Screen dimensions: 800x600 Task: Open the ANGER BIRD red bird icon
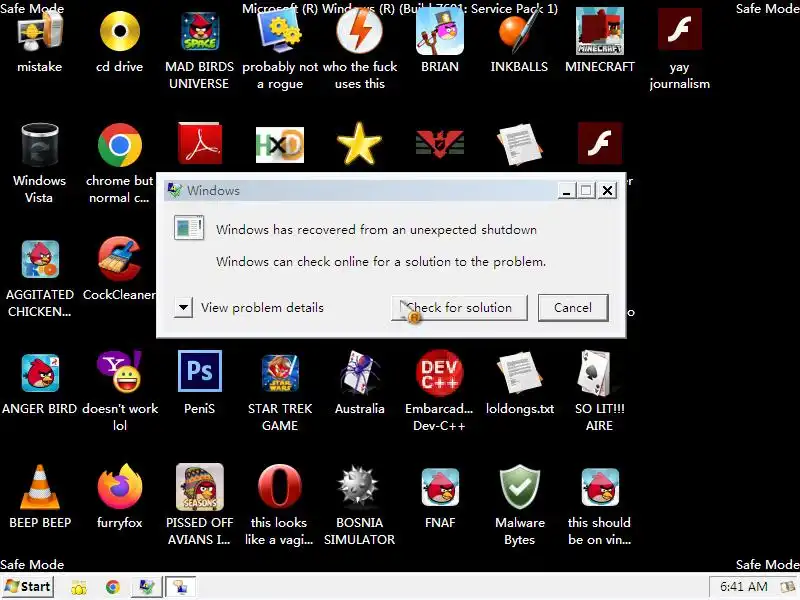pos(40,373)
